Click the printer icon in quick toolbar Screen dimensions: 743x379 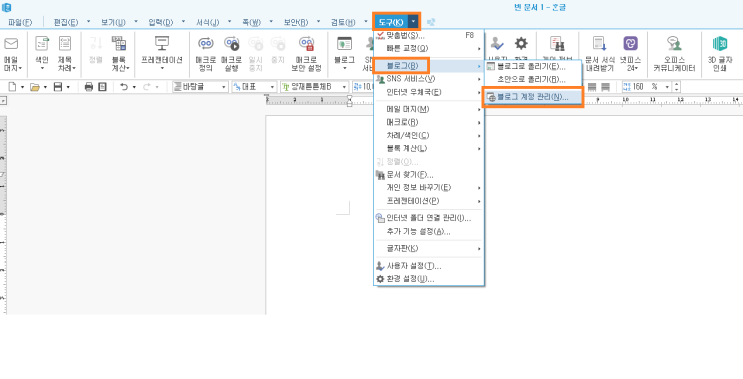click(x=89, y=87)
